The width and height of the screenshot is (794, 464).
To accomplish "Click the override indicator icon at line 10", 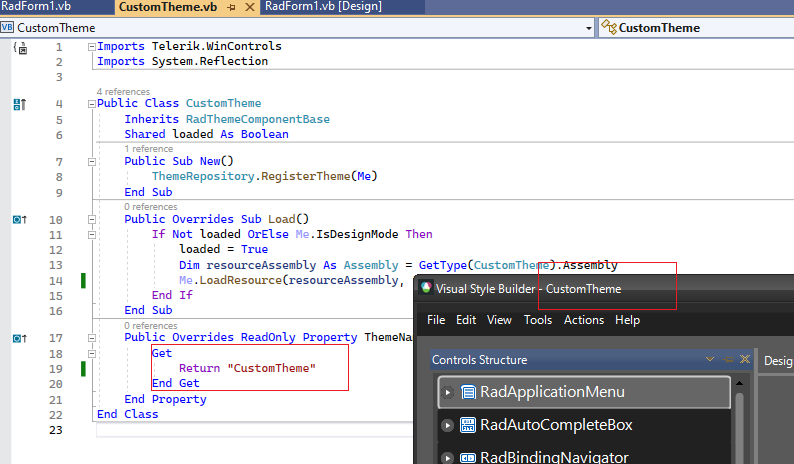I will coord(19,219).
